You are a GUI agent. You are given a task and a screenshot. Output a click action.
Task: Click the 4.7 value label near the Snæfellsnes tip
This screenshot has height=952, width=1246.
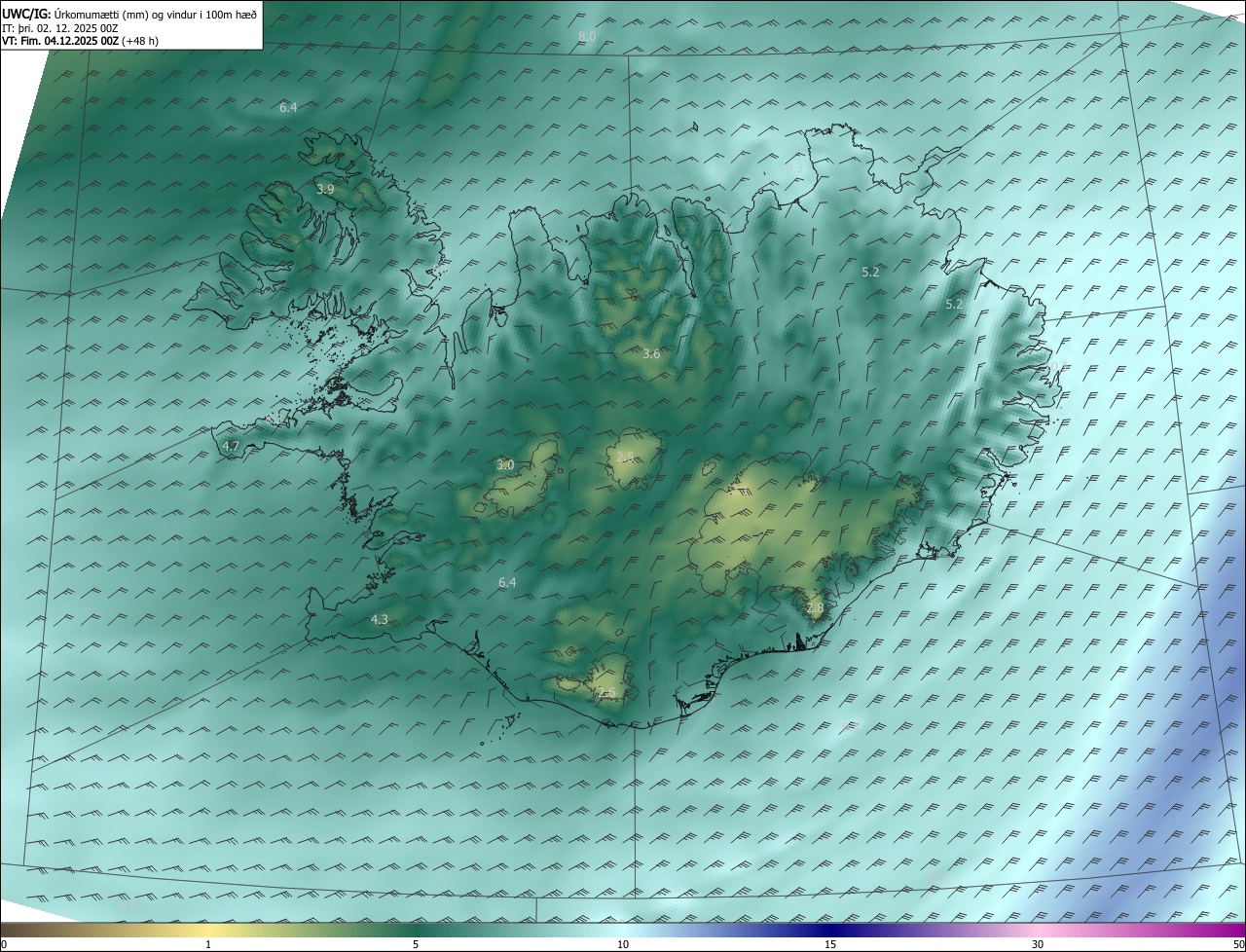tap(231, 447)
